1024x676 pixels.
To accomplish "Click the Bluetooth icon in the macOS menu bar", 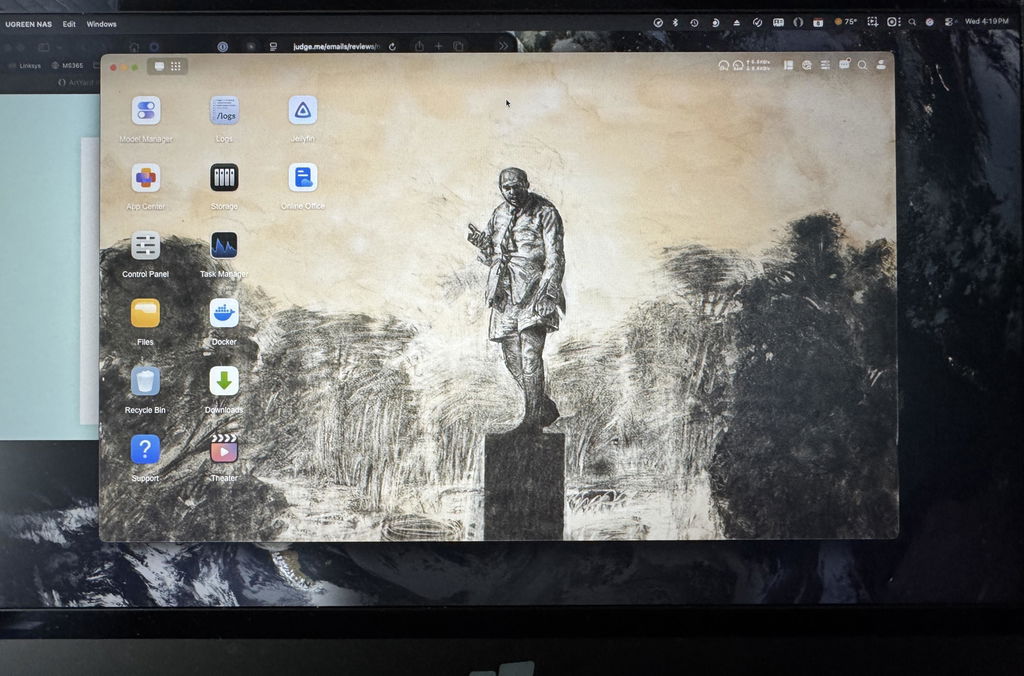I will (x=675, y=22).
